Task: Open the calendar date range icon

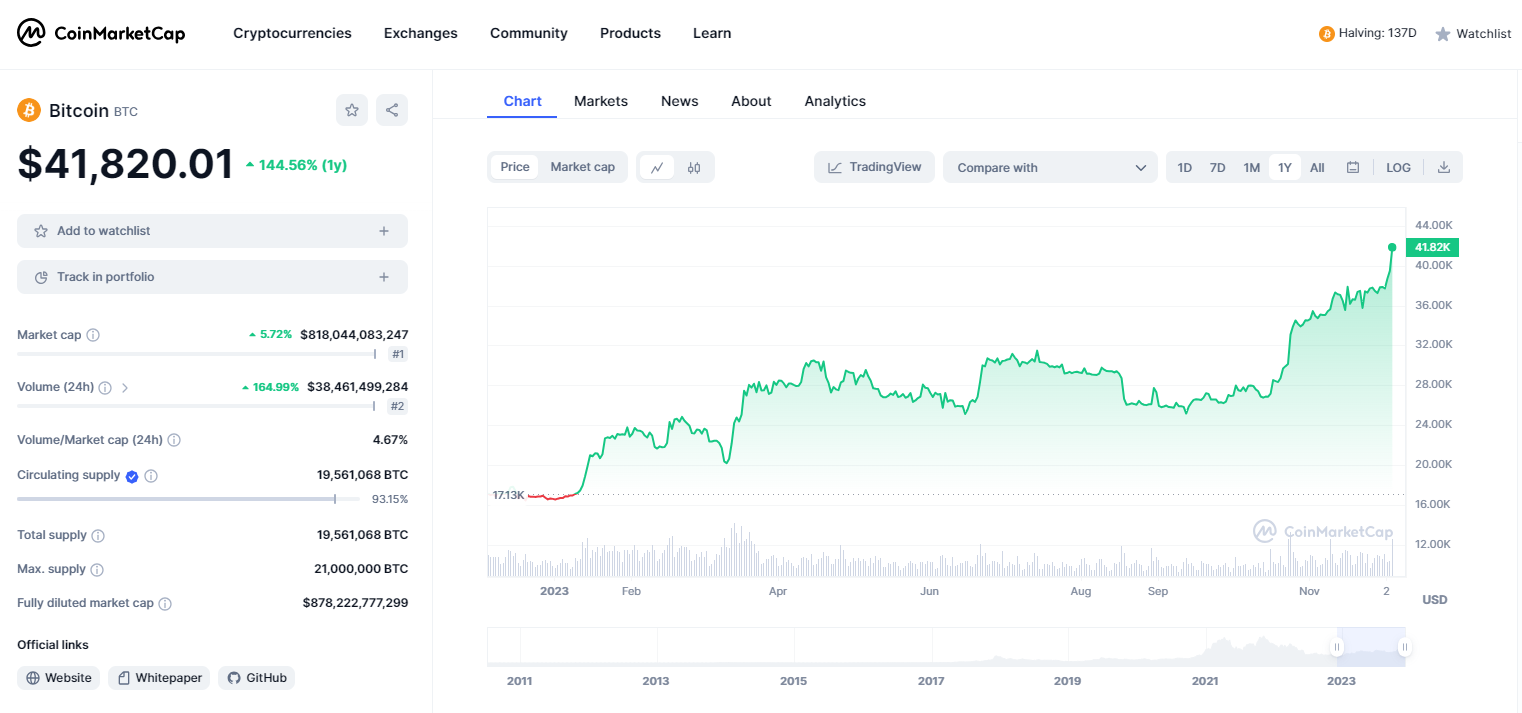Action: click(1353, 167)
